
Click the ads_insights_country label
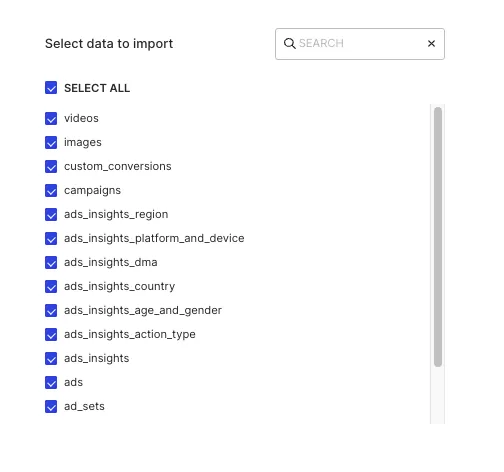pyautogui.click(x=119, y=286)
